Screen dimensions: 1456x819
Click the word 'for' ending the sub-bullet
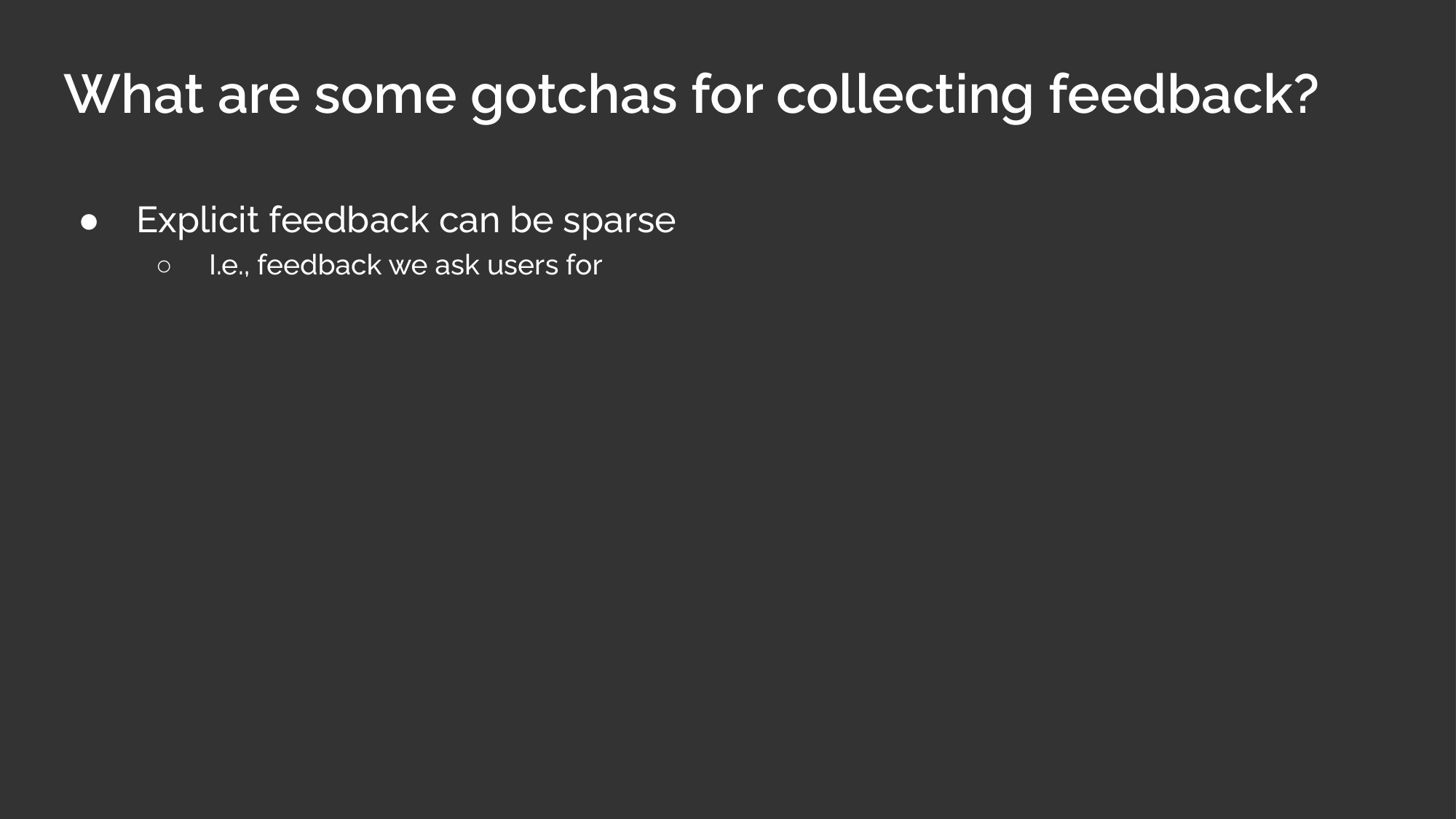tap(584, 266)
